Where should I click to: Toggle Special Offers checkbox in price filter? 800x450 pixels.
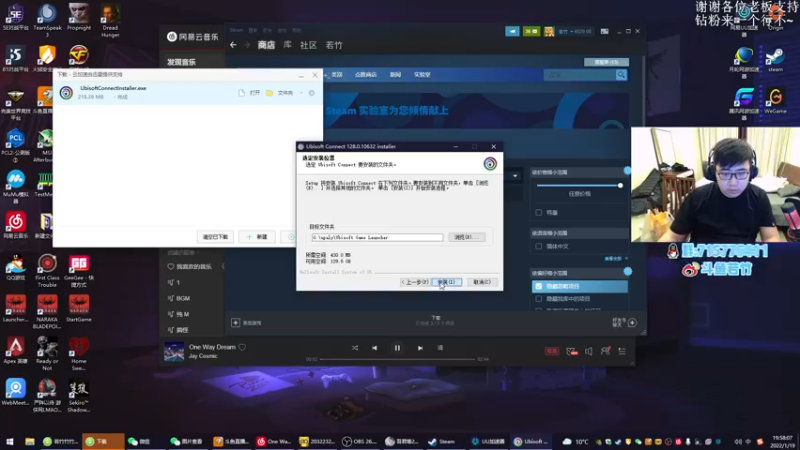pos(539,212)
